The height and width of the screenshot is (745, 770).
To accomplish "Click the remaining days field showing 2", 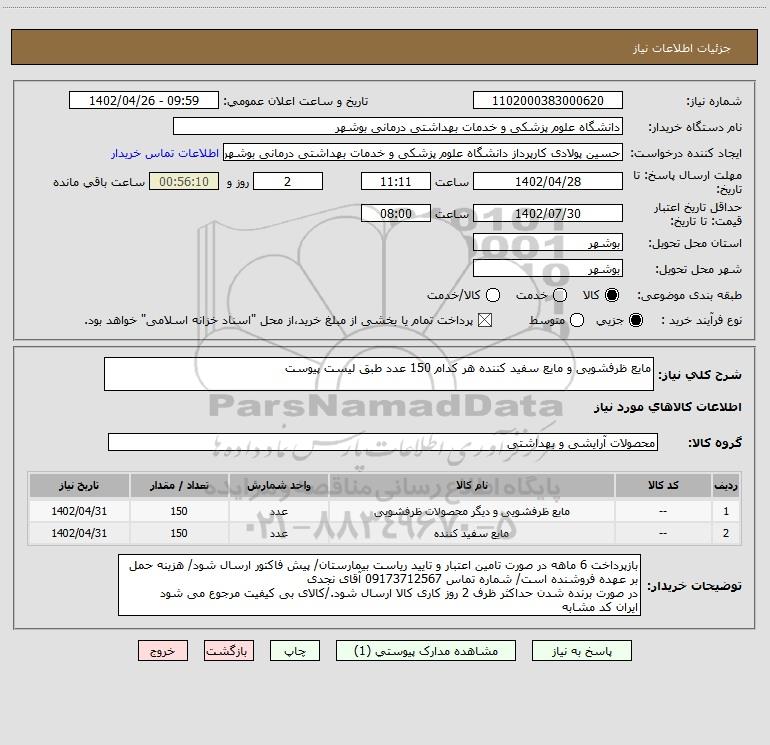I will [288, 181].
